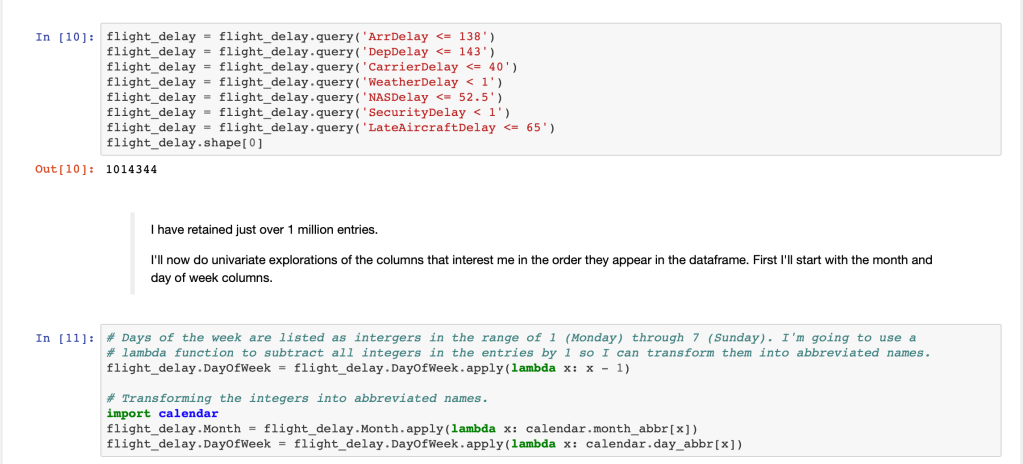
Task: Click the calendar.month_abbr code line
Action: [x=401, y=428]
